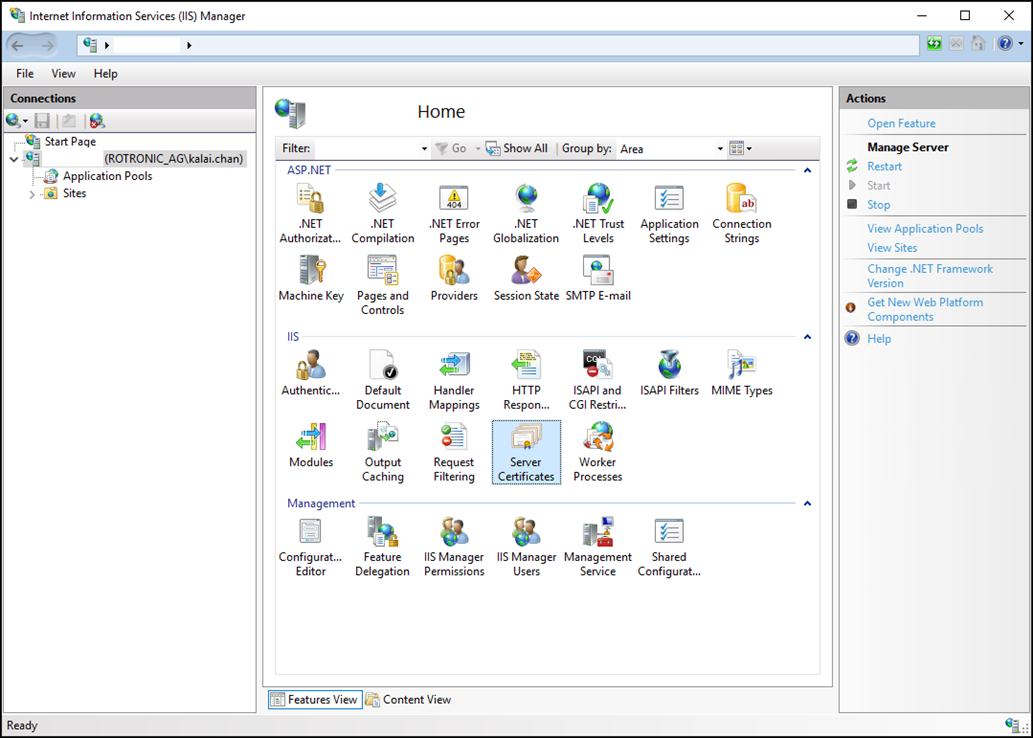The image size is (1033, 738).
Task: Open ISAPI and CGI Restrictions
Action: (x=598, y=380)
